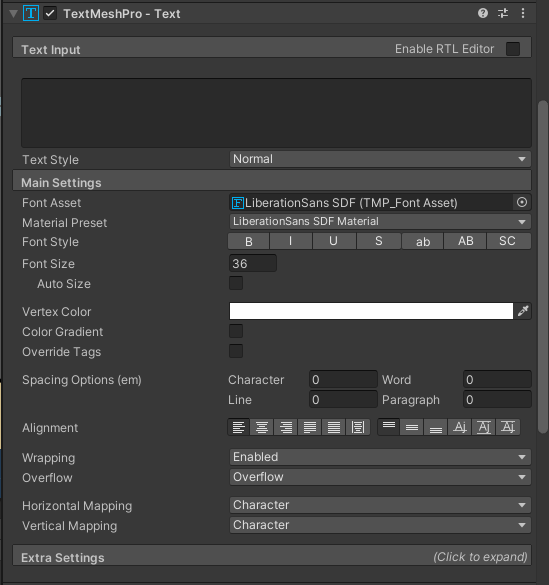Image resolution: width=549 pixels, height=585 pixels.
Task: Set vertical alignment to middle
Action: click(x=412, y=427)
